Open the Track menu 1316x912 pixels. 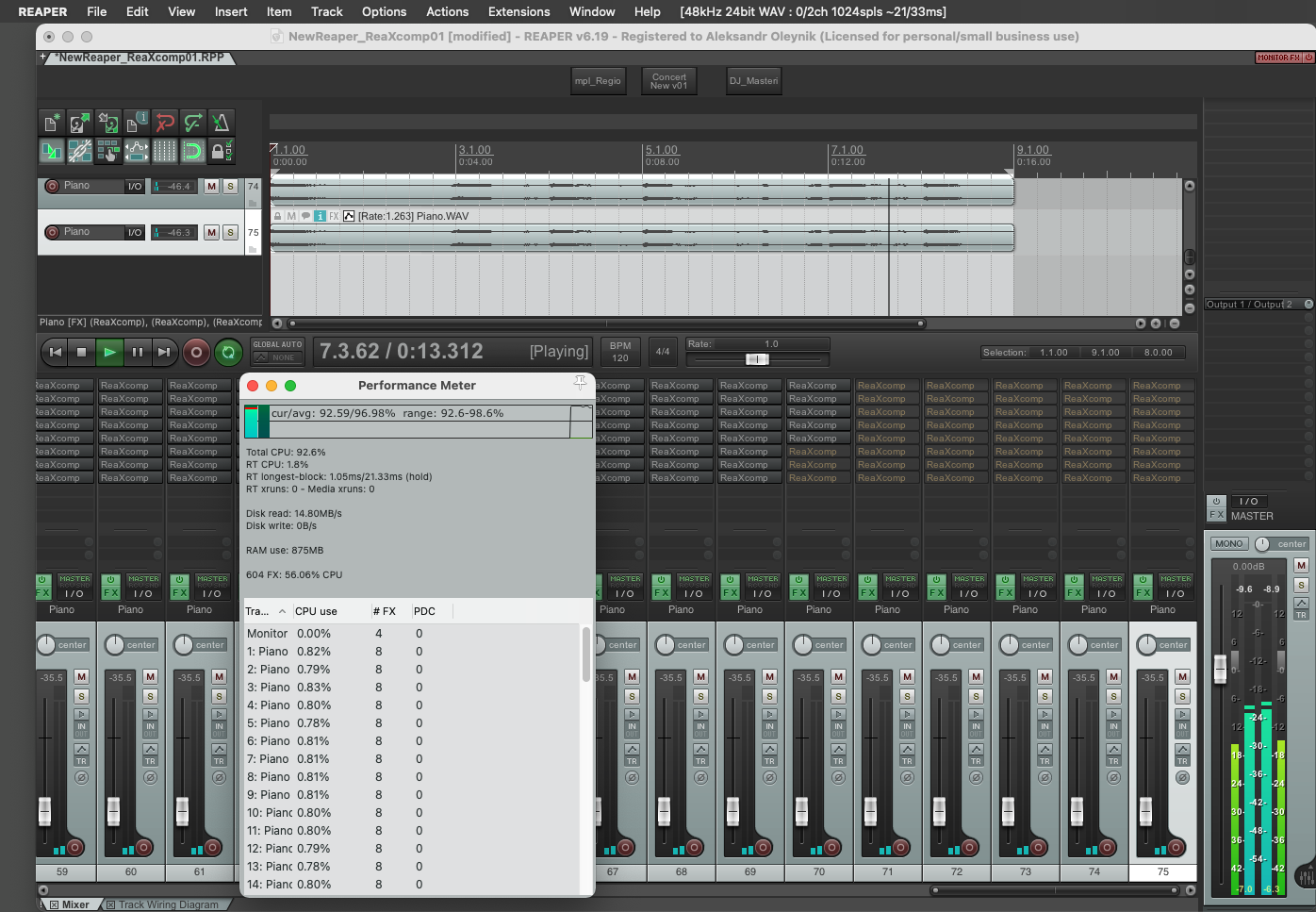[x=327, y=11]
